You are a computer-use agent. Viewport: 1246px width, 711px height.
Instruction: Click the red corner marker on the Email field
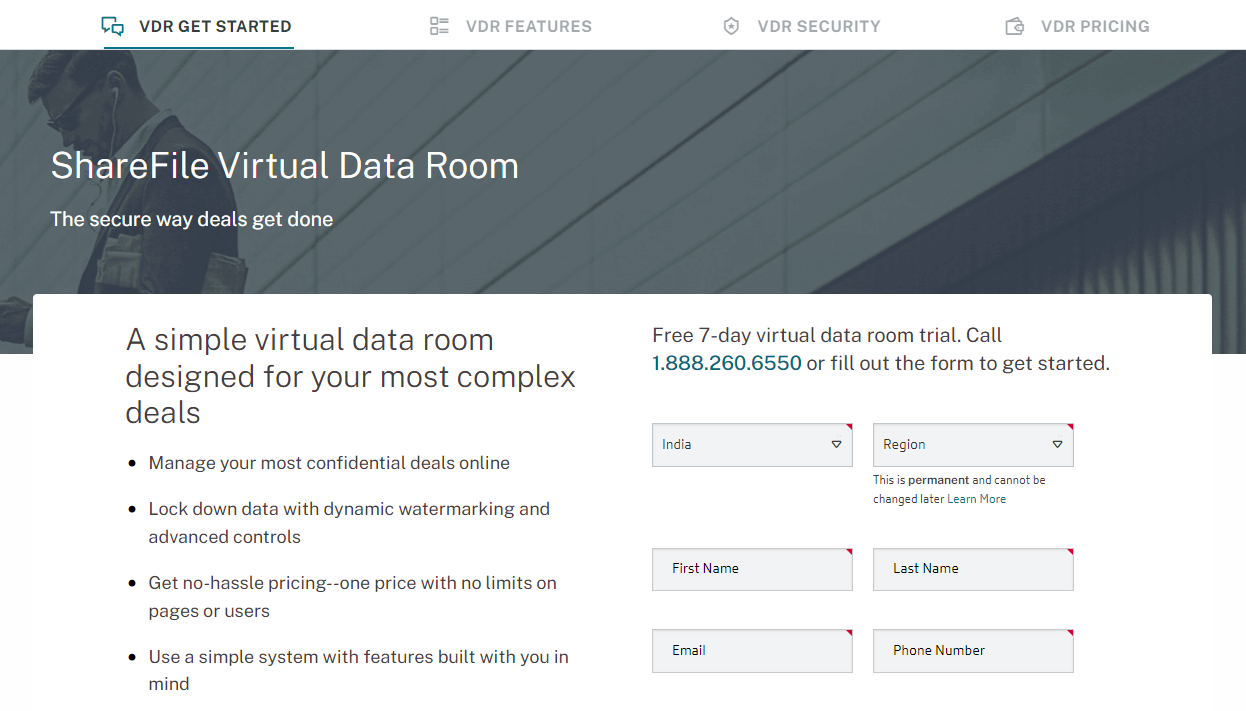click(x=849, y=632)
